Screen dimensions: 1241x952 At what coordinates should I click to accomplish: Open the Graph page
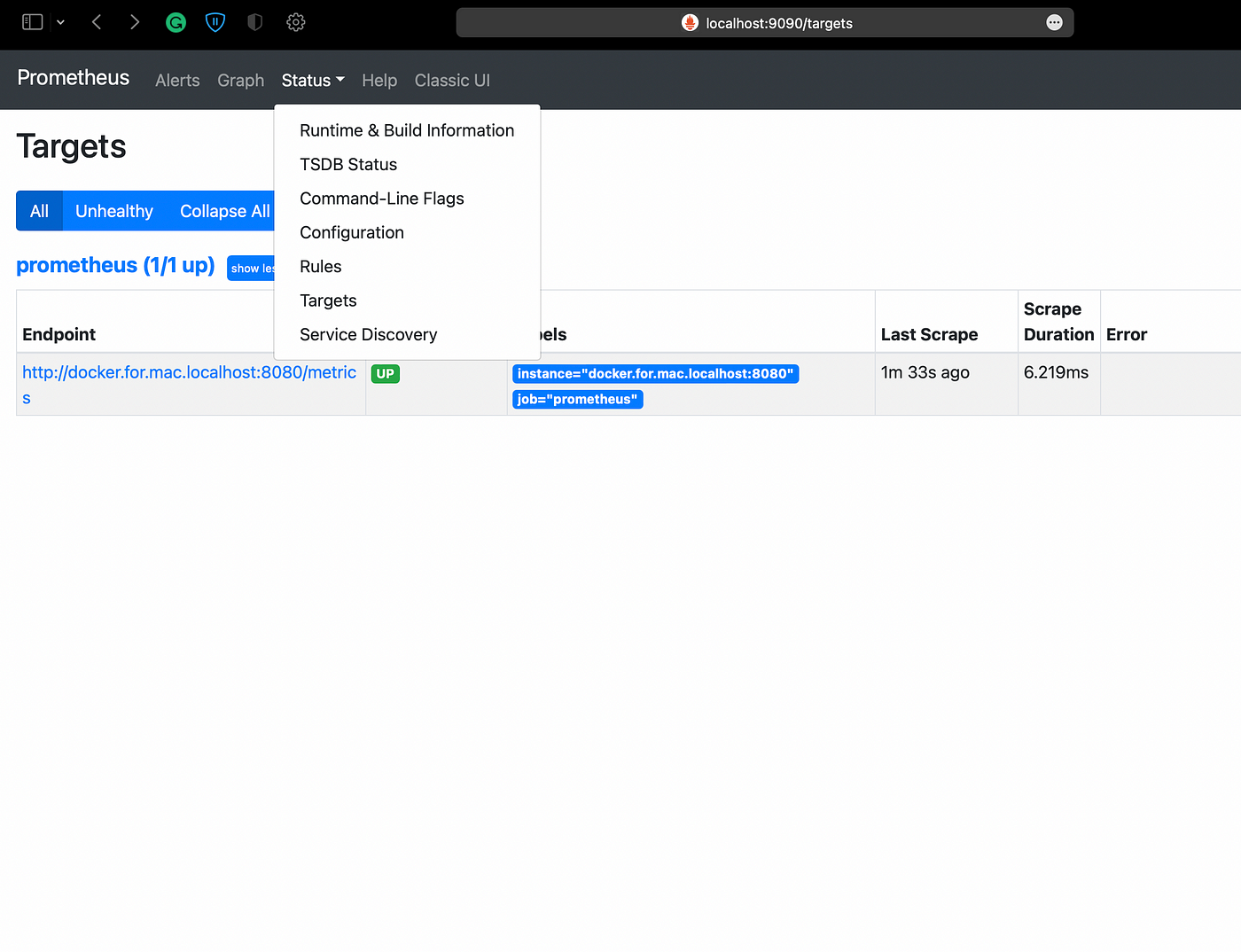(x=241, y=81)
